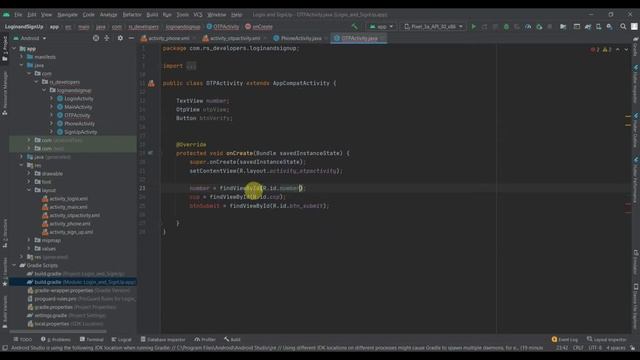
Task: Expand the drawable folder
Action: tap(29, 173)
